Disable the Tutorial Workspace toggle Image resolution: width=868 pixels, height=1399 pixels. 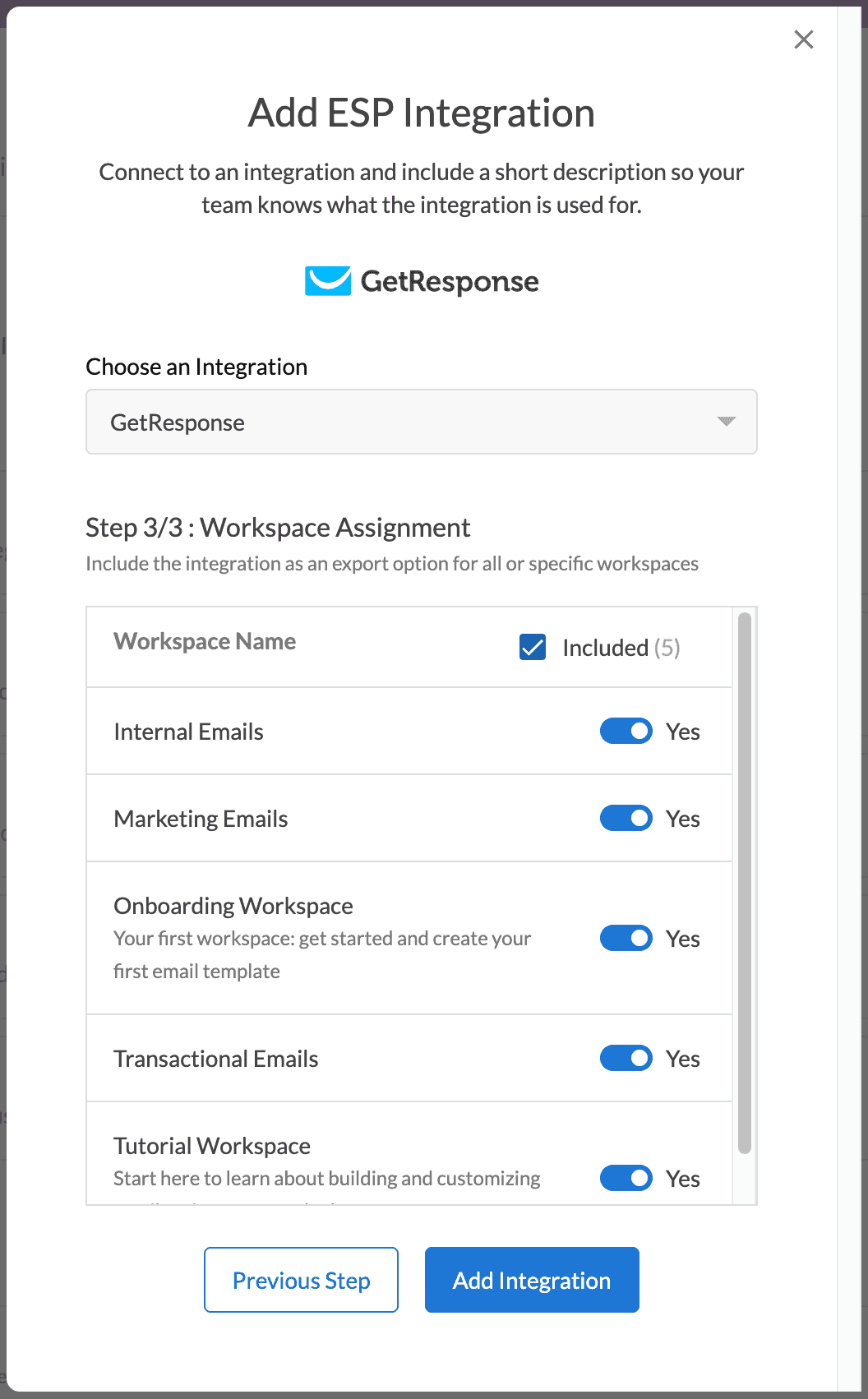pyautogui.click(x=626, y=1178)
